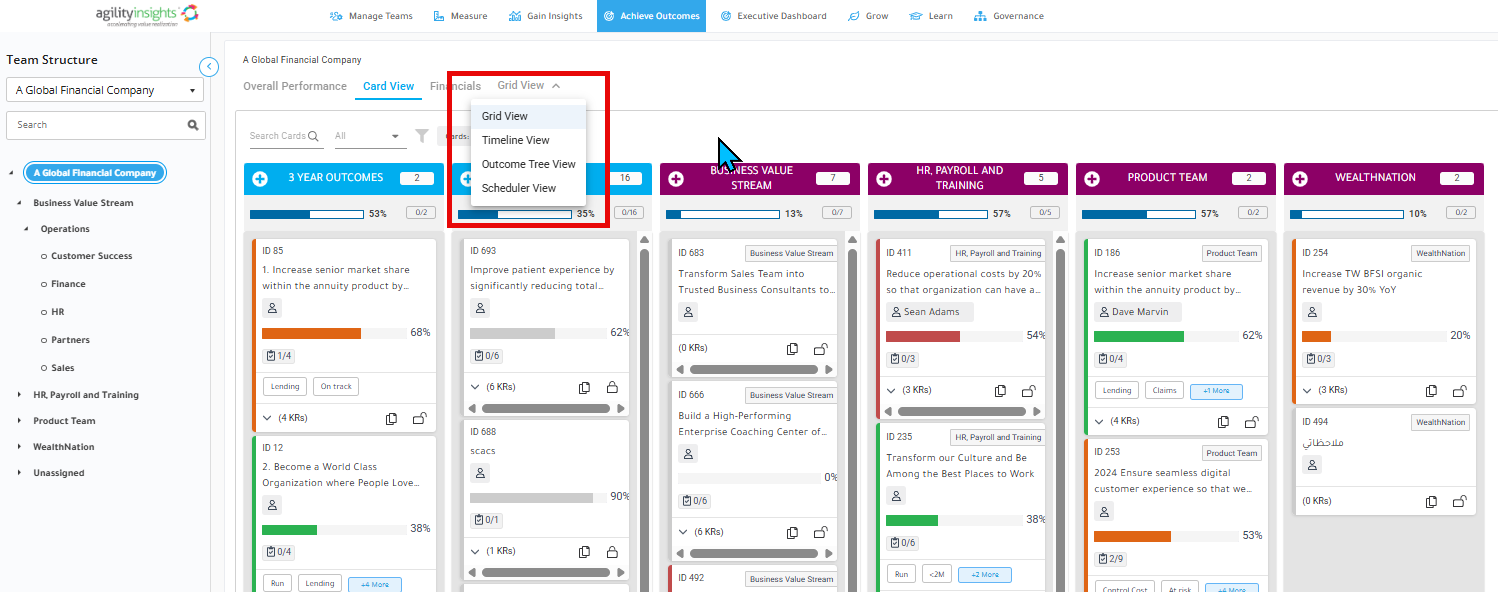Copy card ID 494
The image size is (1498, 592).
click(x=1432, y=501)
